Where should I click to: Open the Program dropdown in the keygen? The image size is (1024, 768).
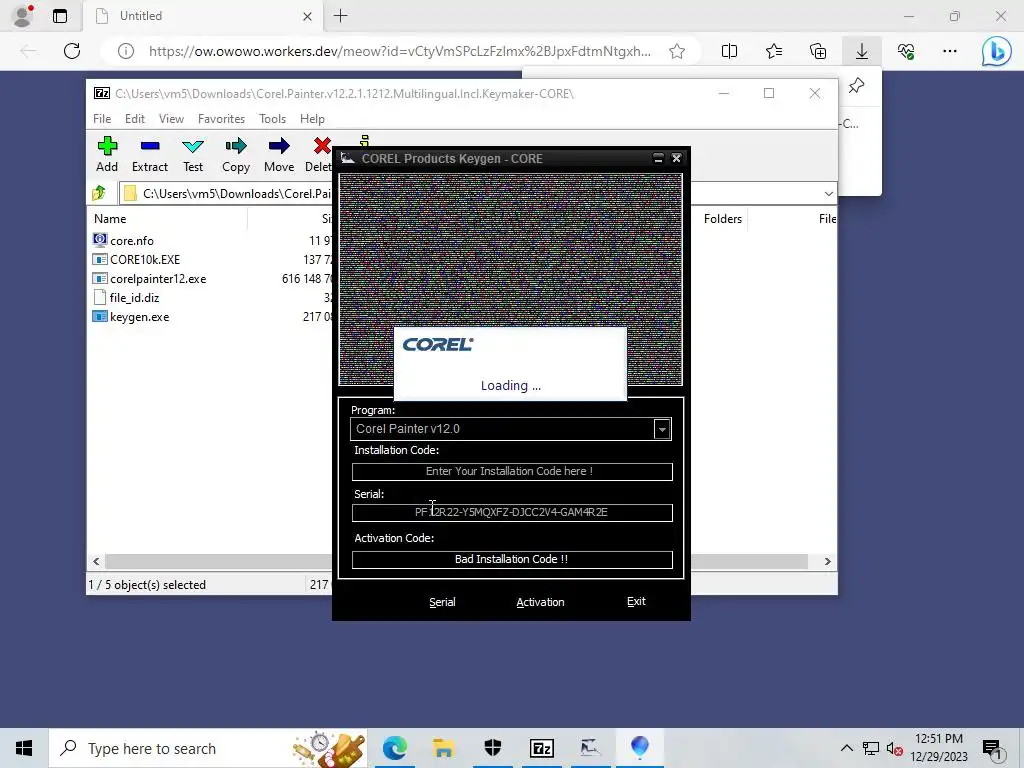(x=662, y=429)
